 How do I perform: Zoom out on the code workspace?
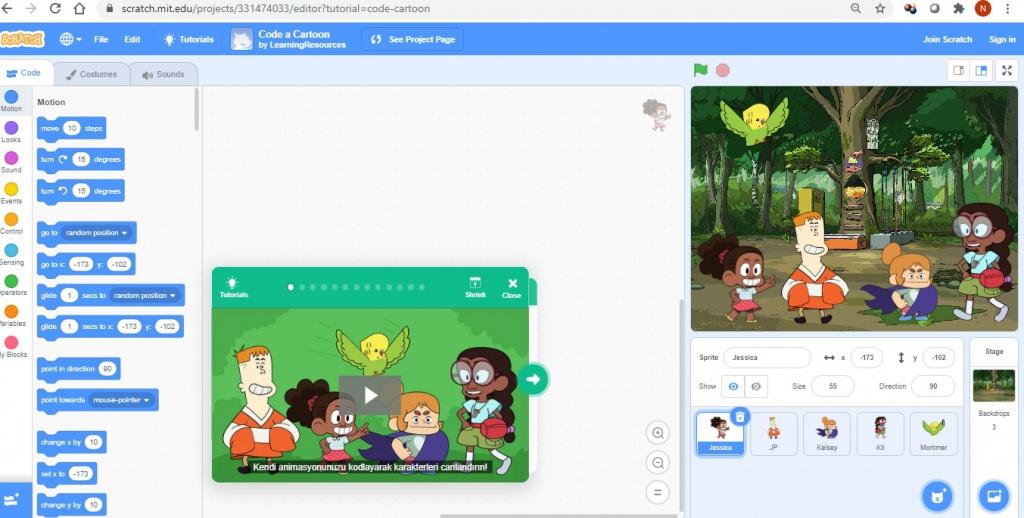[657, 462]
